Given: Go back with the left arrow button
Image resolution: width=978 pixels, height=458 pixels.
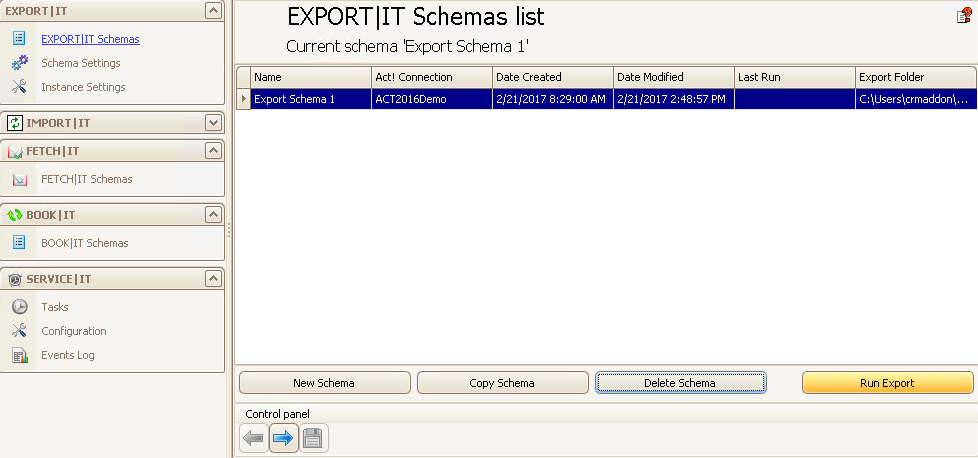Looking at the screenshot, I should 254,439.
